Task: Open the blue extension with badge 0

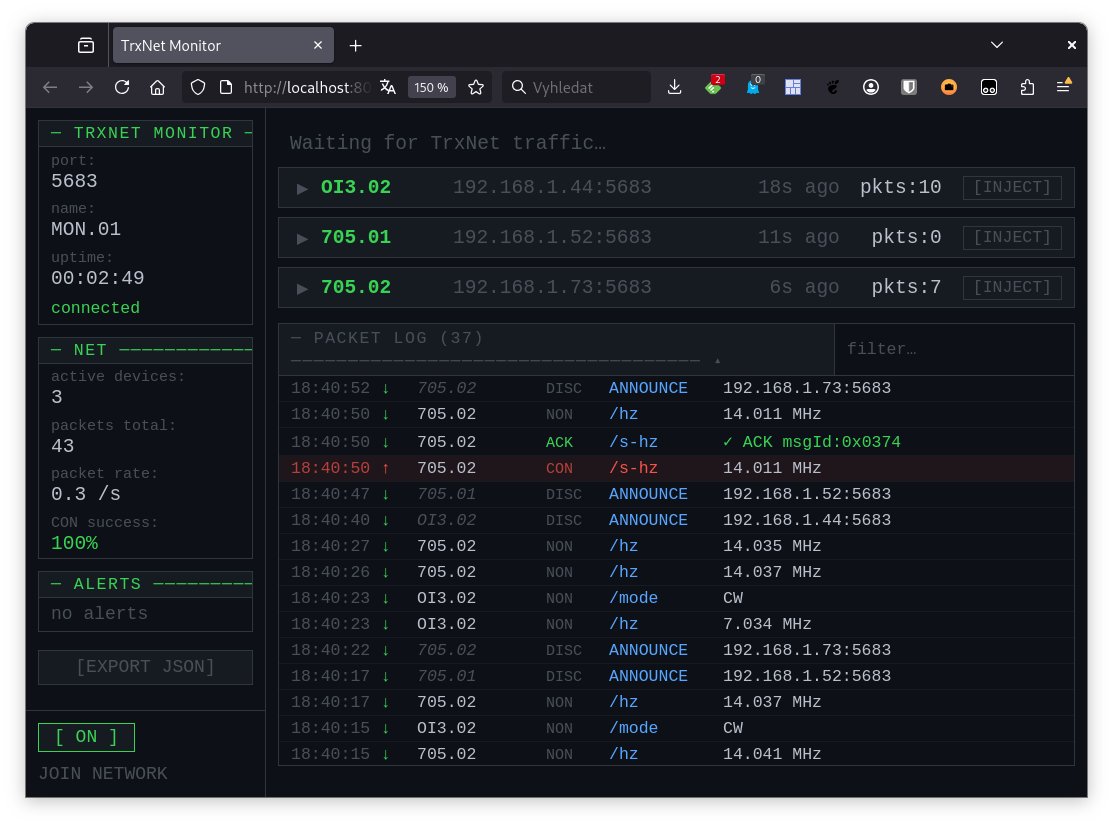Action: [x=753, y=87]
